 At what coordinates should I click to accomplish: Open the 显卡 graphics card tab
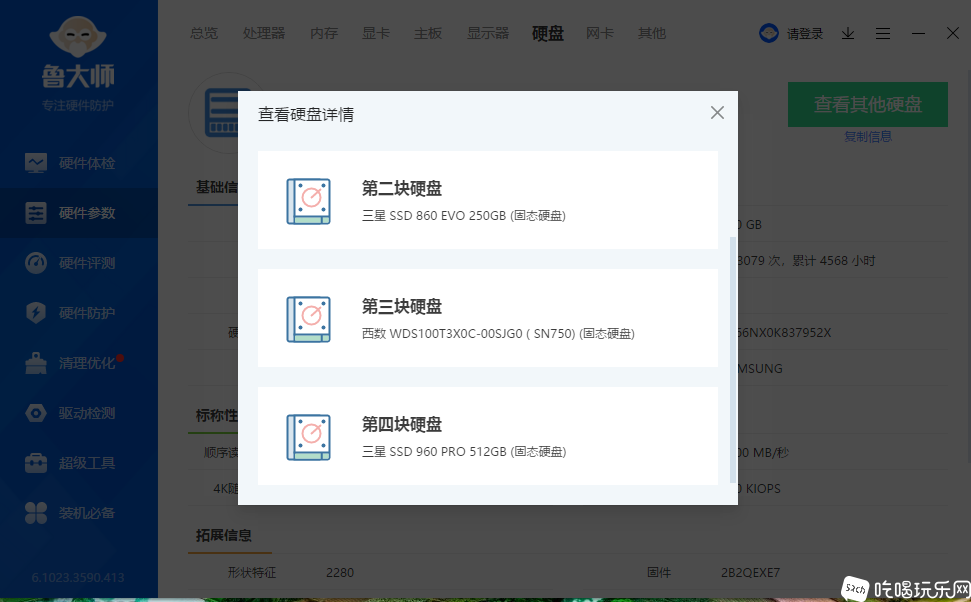[376, 33]
